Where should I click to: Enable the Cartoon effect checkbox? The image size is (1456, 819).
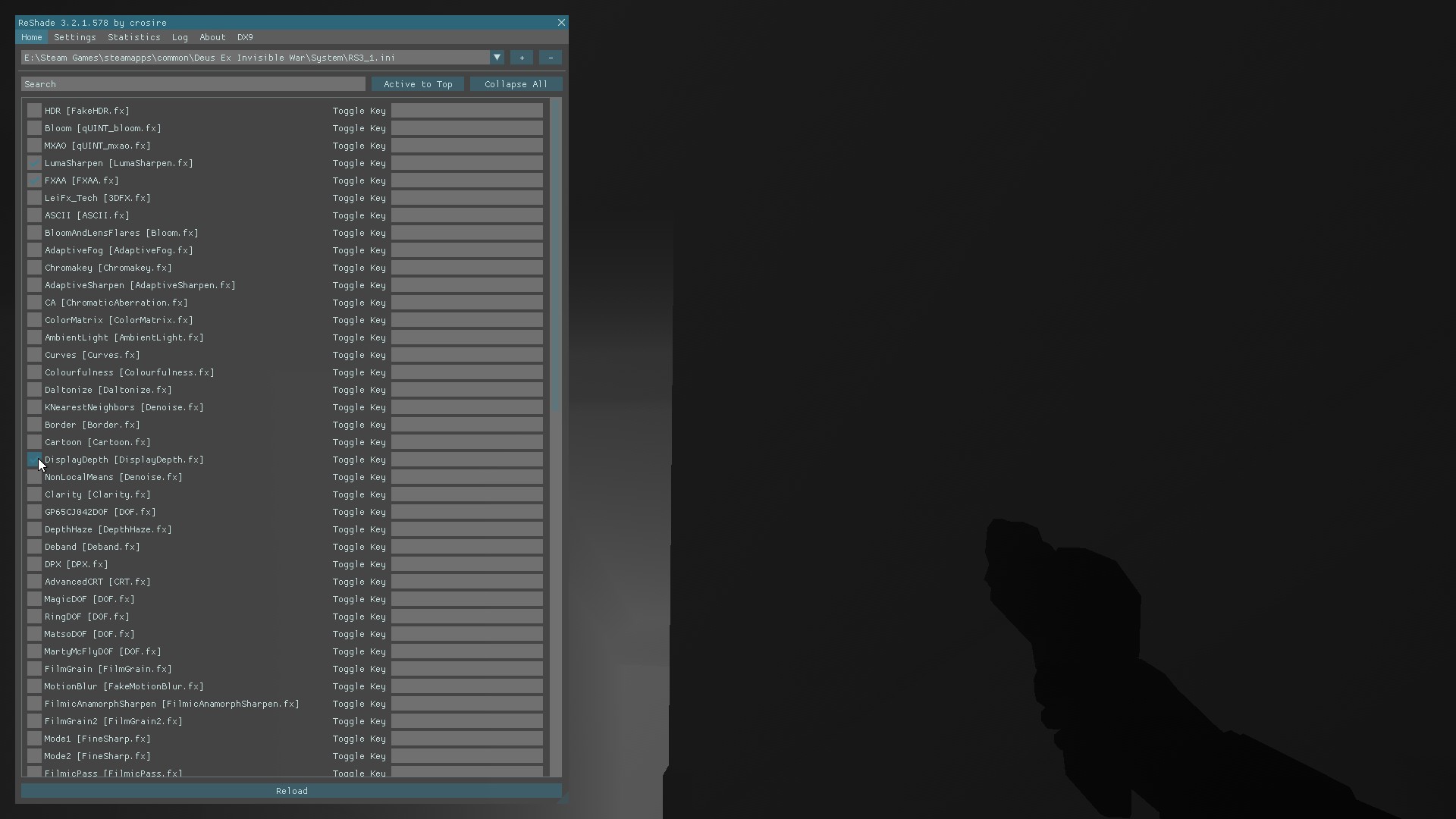click(34, 442)
